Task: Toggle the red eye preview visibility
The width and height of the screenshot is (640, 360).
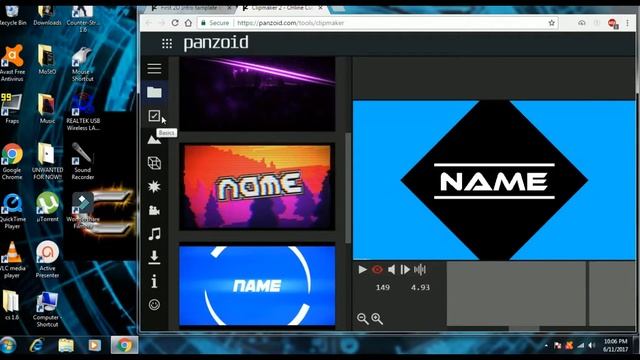Action: click(377, 269)
